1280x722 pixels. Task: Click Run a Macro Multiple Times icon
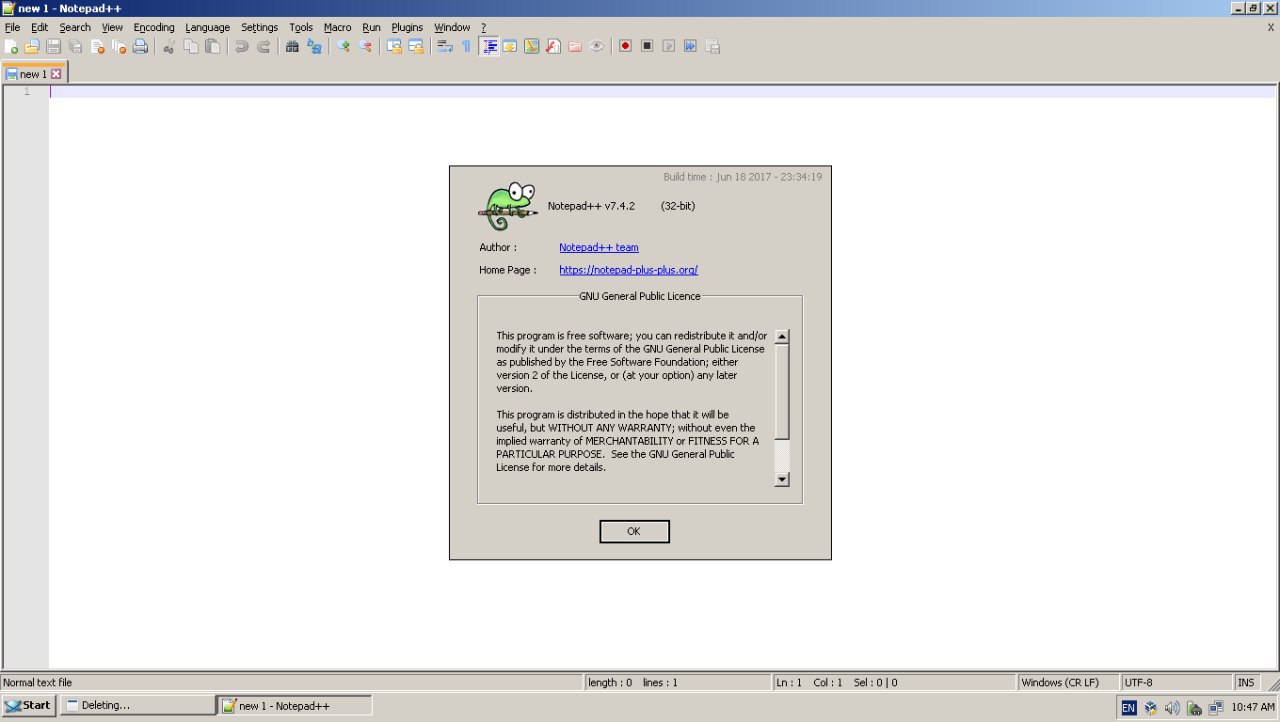point(690,46)
